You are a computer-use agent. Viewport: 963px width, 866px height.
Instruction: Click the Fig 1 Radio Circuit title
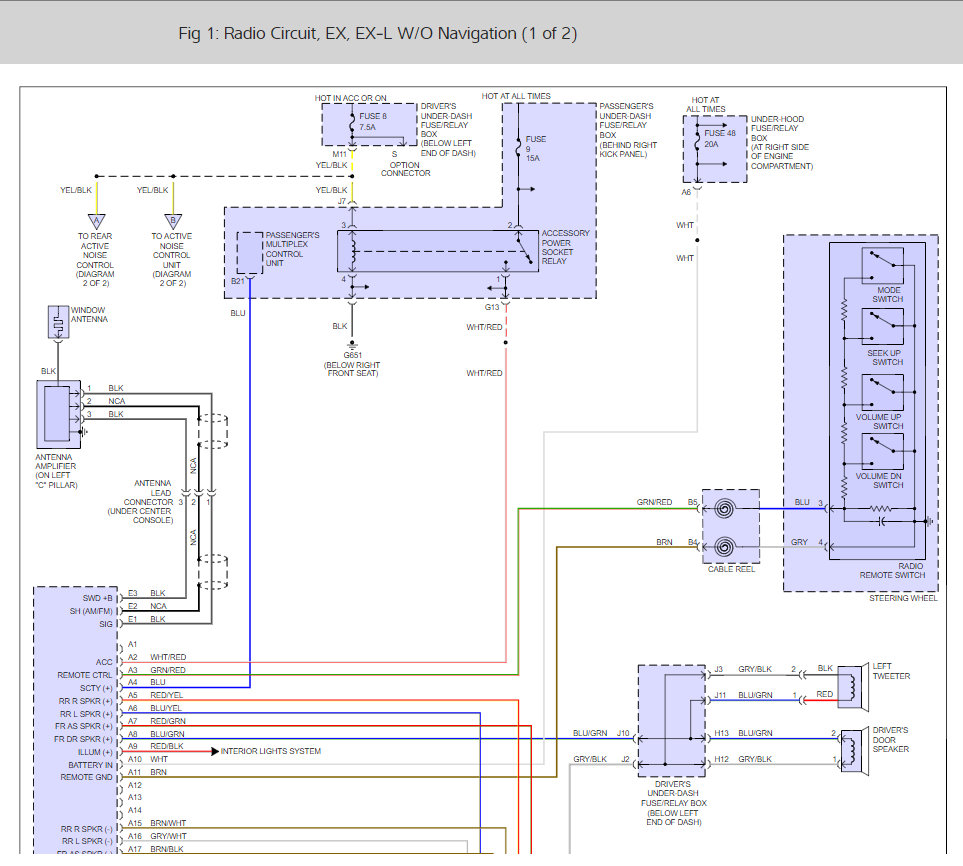pyautogui.click(x=378, y=33)
